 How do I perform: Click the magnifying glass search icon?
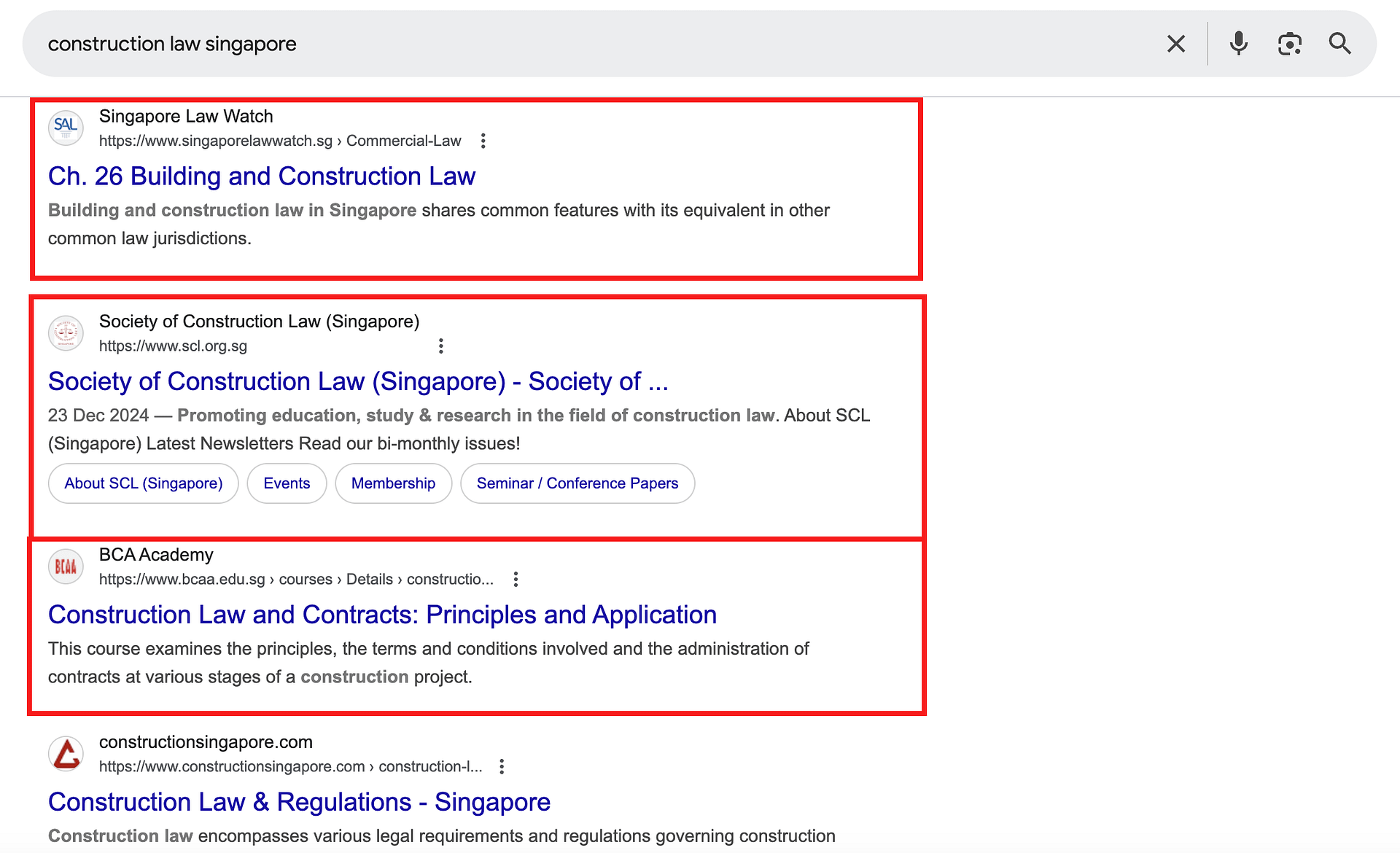[x=1339, y=44]
